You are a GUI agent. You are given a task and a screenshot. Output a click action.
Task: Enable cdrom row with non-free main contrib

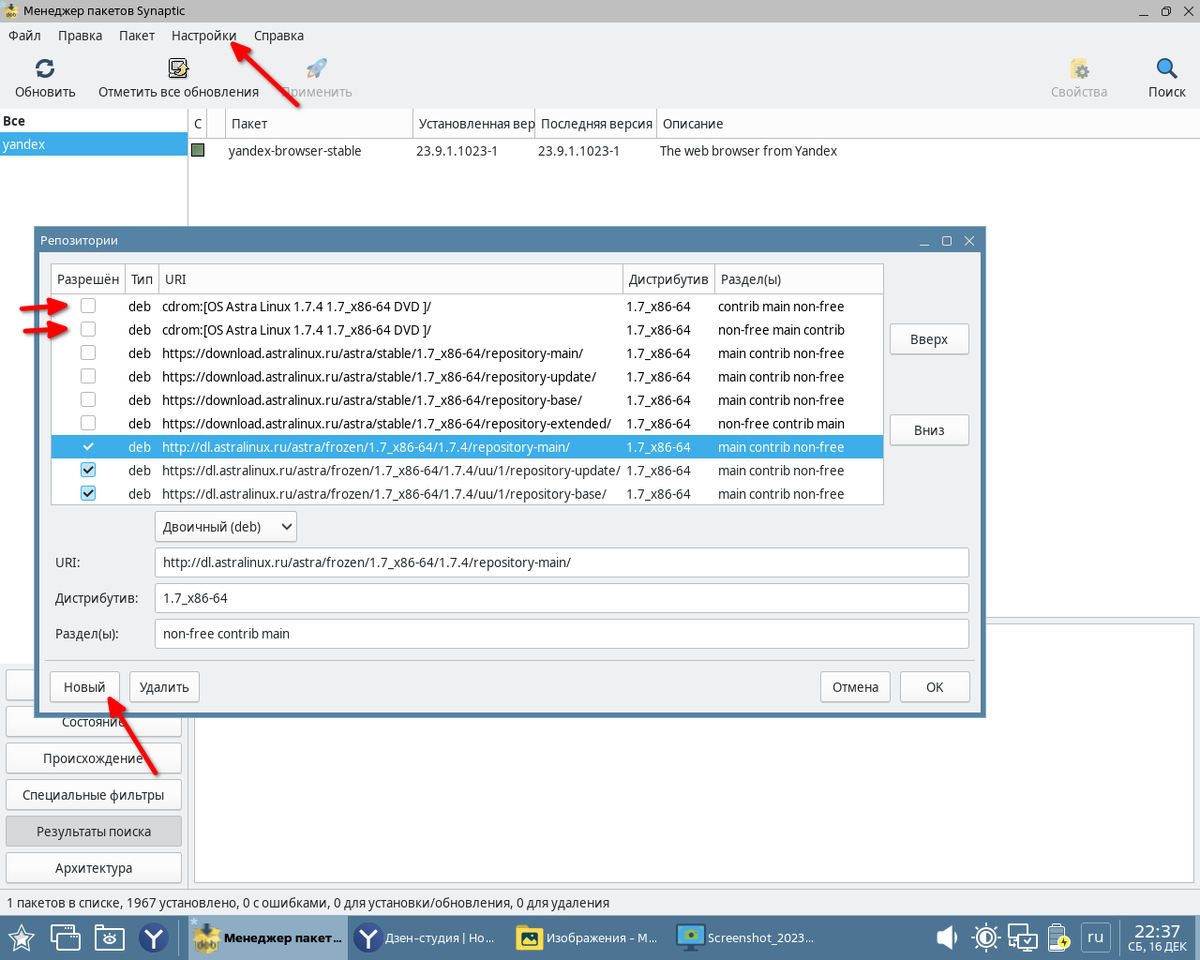pos(88,329)
